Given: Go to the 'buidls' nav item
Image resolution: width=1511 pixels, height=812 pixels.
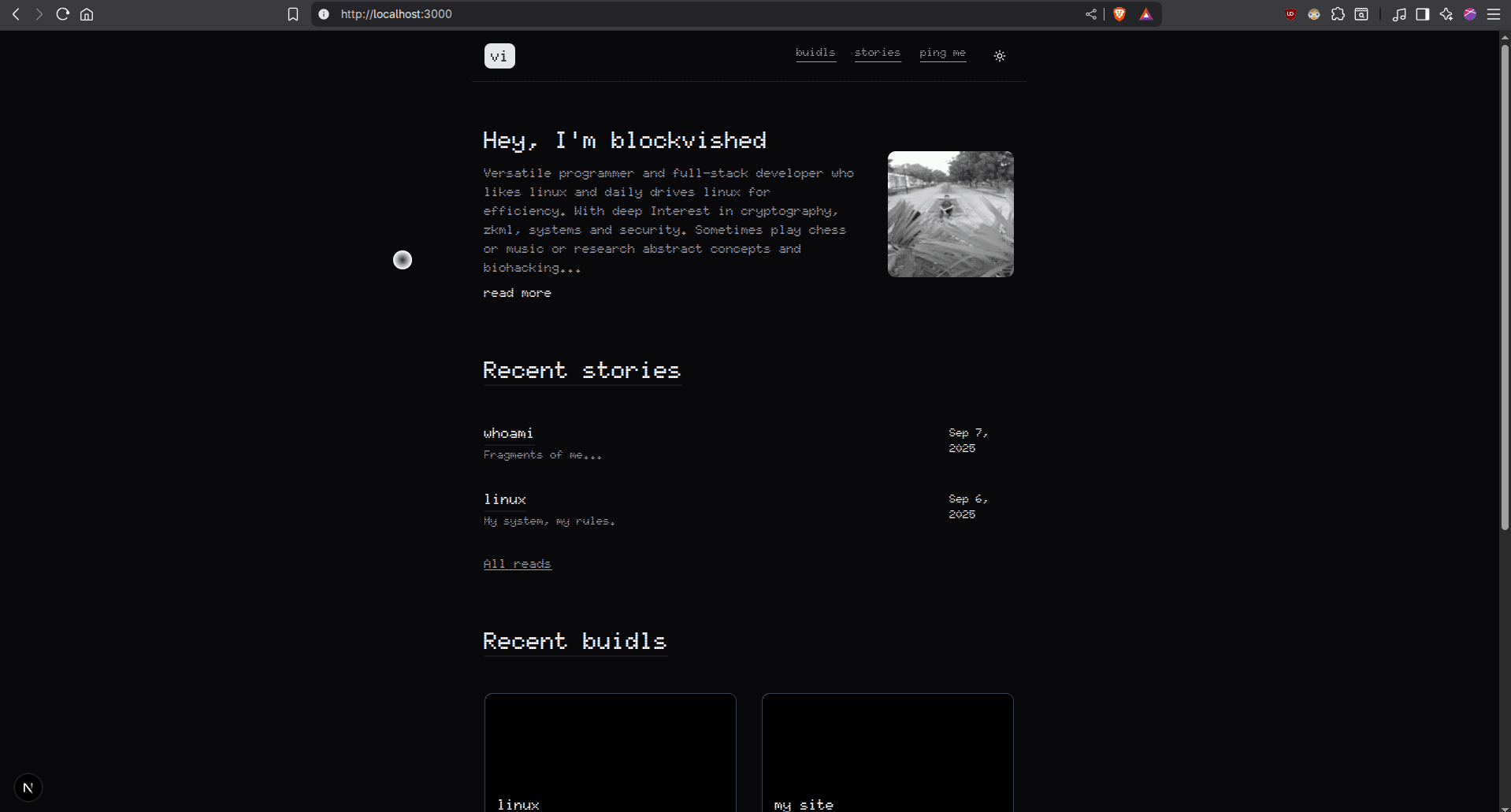Looking at the screenshot, I should pyautogui.click(x=815, y=53).
